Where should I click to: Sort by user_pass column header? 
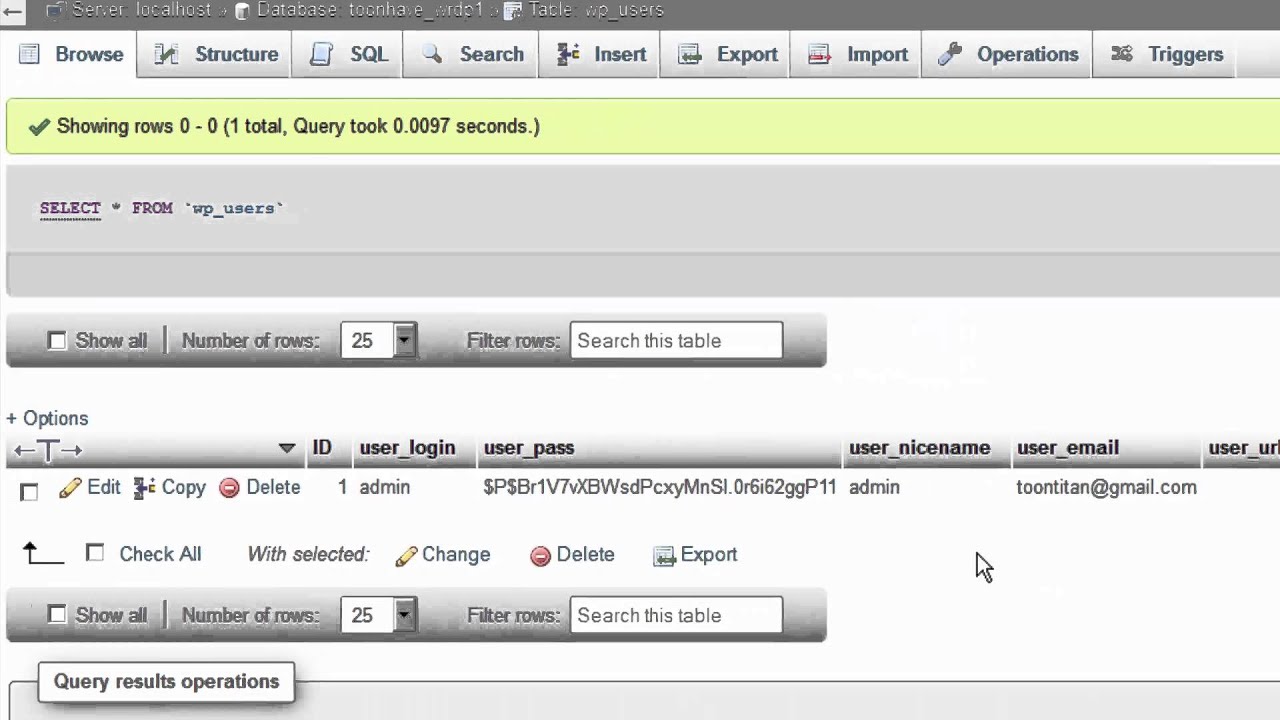click(529, 448)
